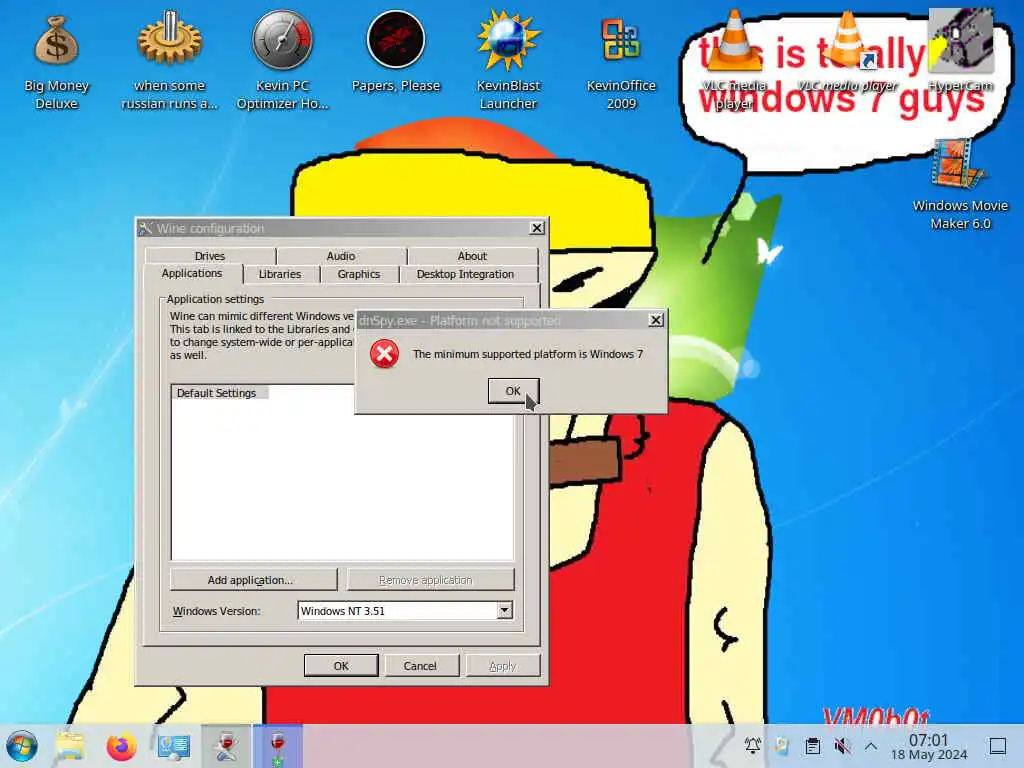Click the Apply button in Wine configuration
1024x768 pixels.
503,665
